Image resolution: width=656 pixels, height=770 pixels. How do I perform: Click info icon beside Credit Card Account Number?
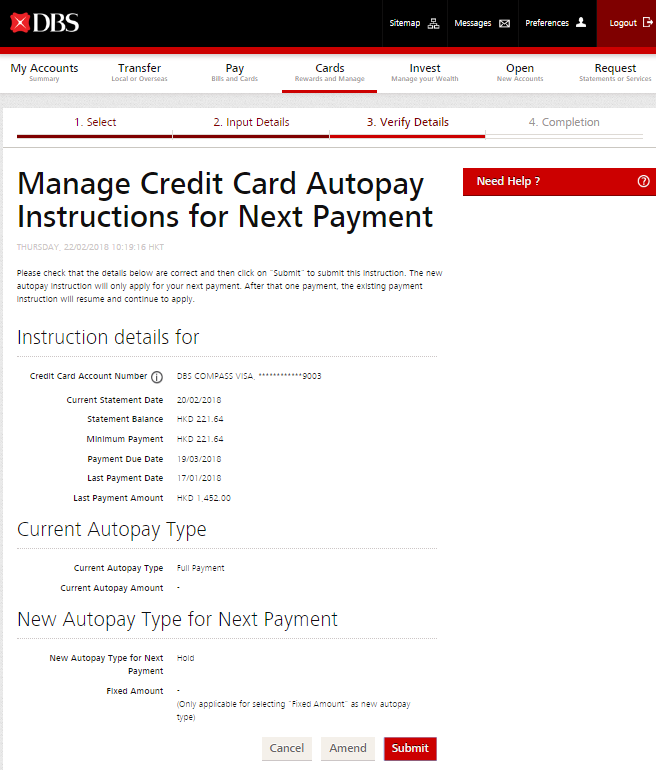click(157, 377)
